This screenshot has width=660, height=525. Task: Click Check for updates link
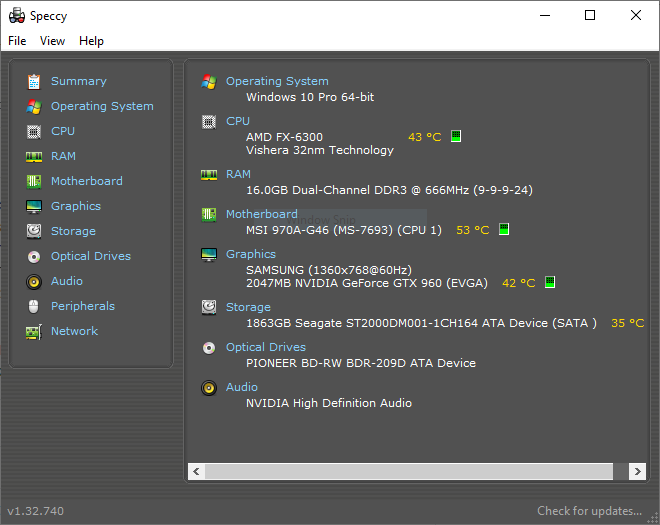(590, 511)
